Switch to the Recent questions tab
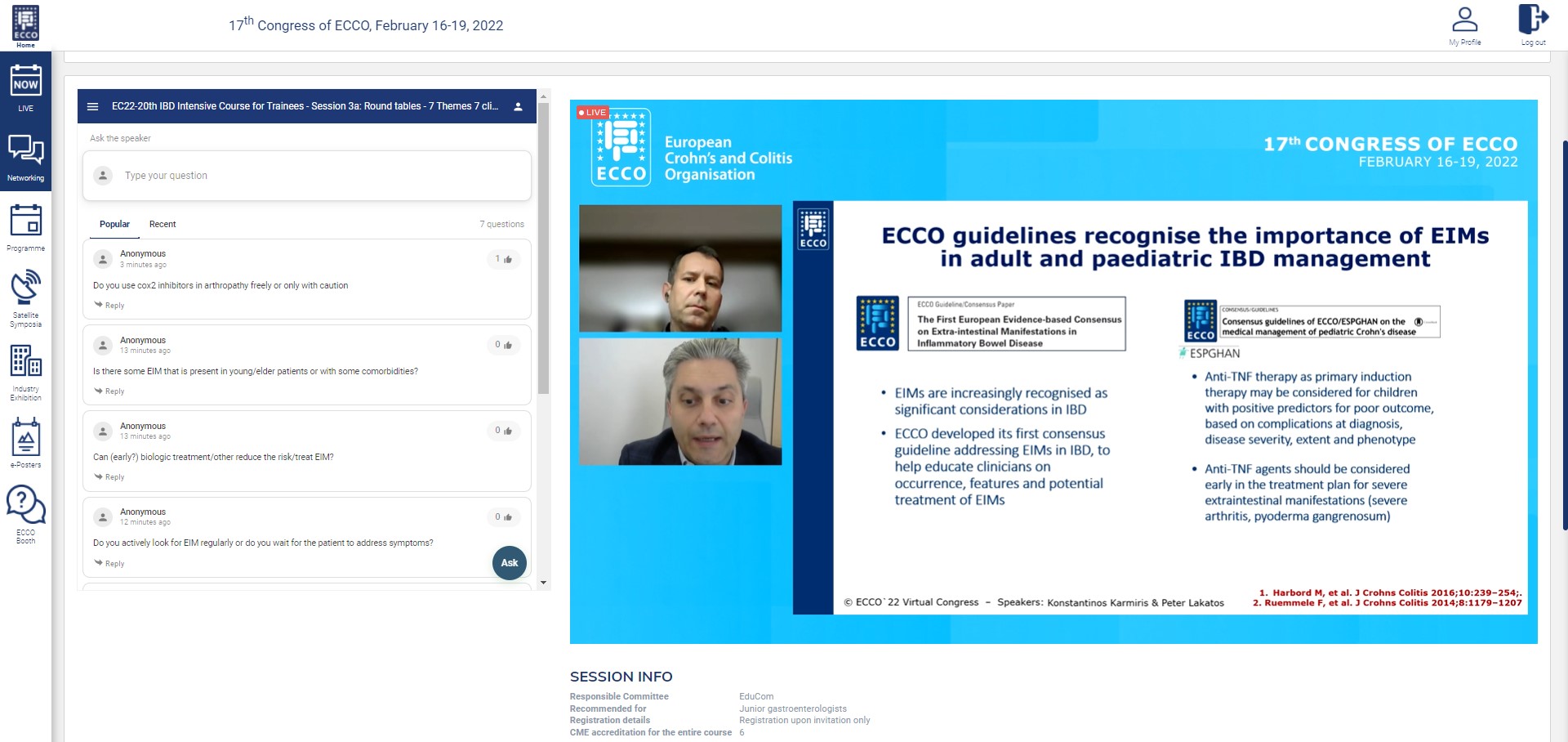 [x=163, y=224]
